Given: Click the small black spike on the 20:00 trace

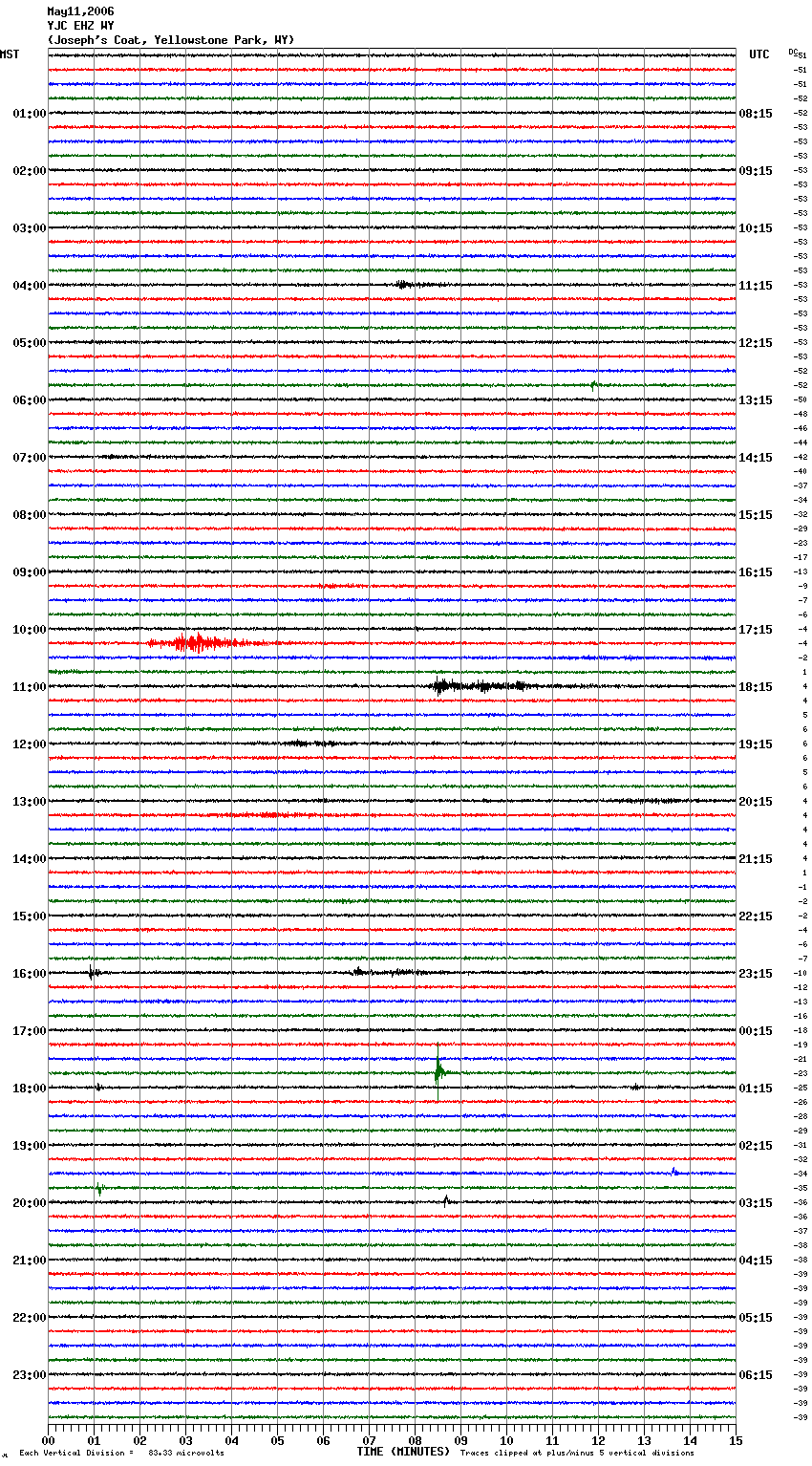Looking at the screenshot, I should 446,1200.
